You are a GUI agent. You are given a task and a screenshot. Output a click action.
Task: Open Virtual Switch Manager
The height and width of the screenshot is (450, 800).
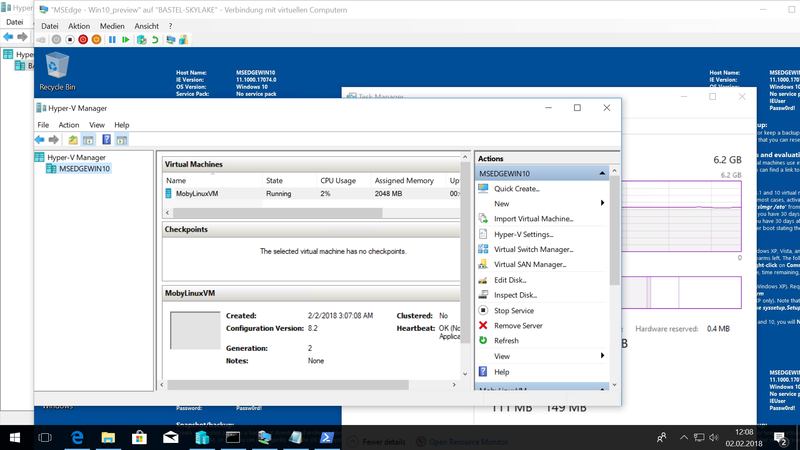[533, 249]
